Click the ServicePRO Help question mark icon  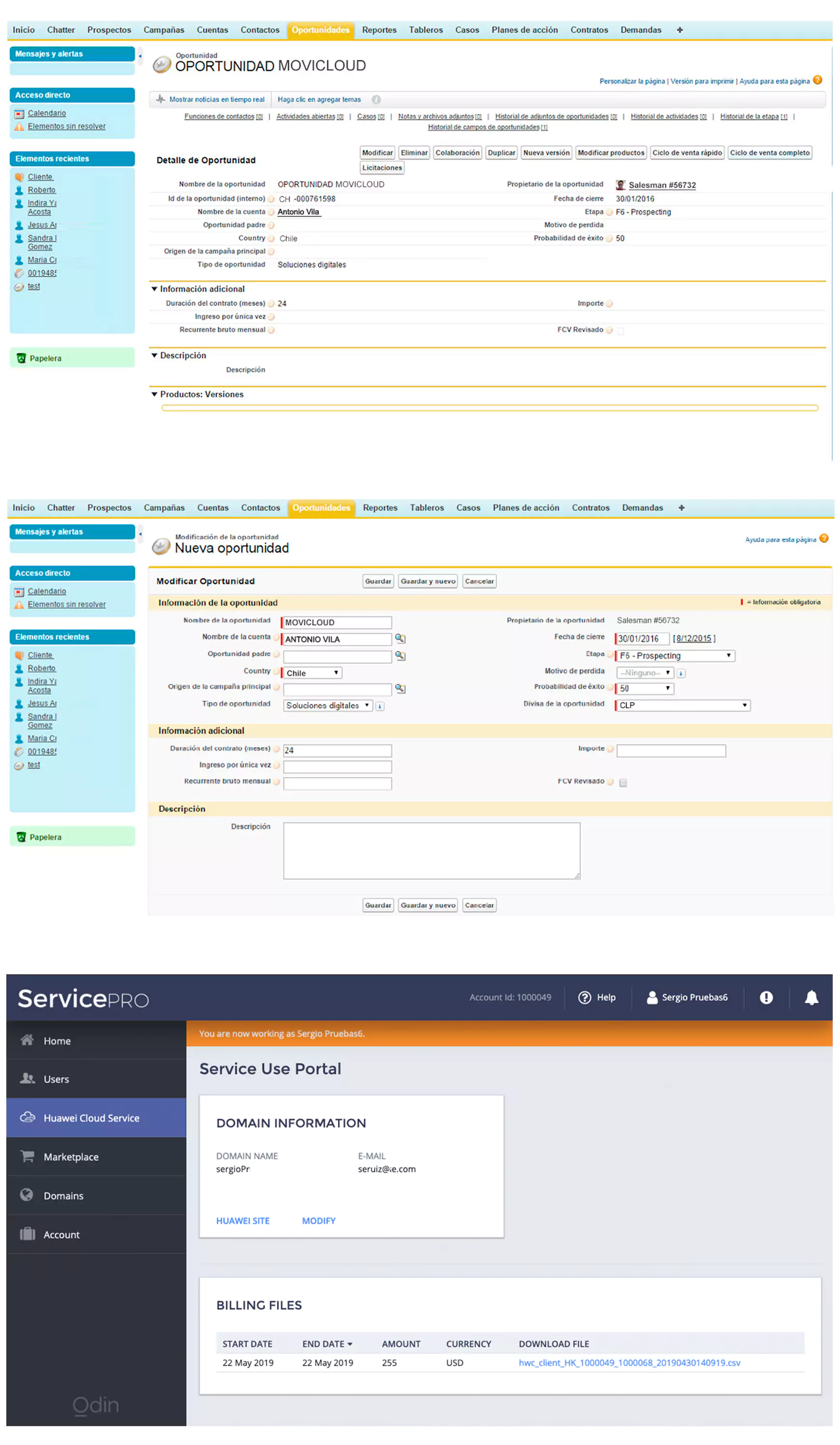(584, 997)
